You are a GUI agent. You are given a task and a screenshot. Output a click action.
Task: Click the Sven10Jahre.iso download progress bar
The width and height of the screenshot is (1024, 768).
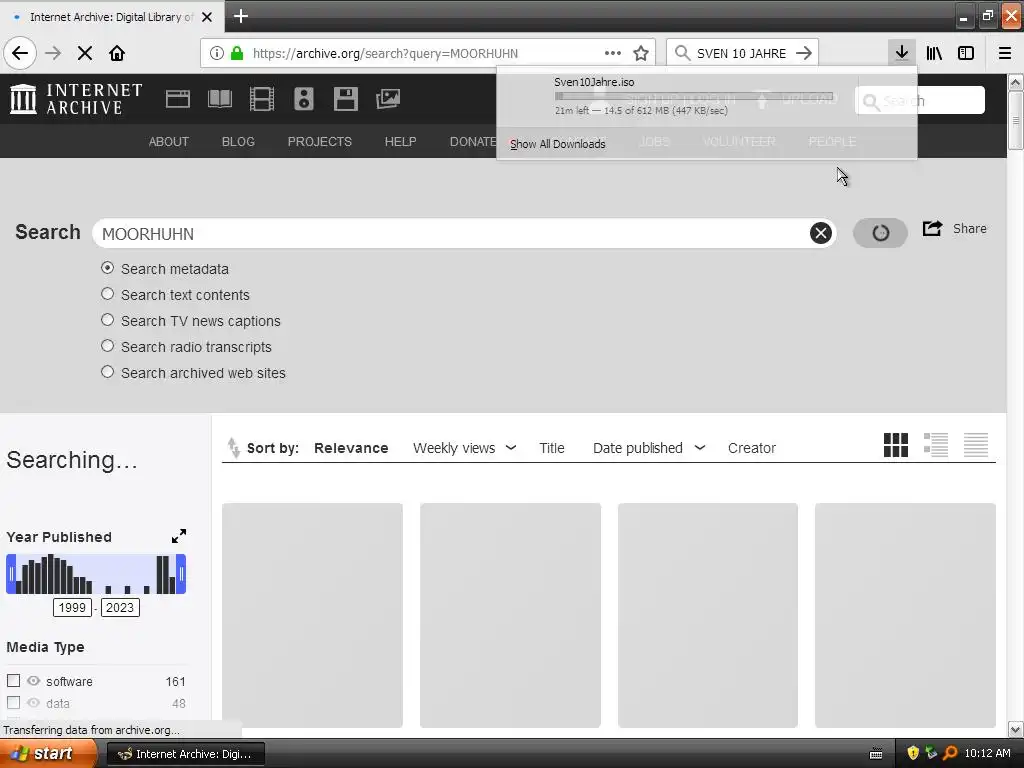694,96
